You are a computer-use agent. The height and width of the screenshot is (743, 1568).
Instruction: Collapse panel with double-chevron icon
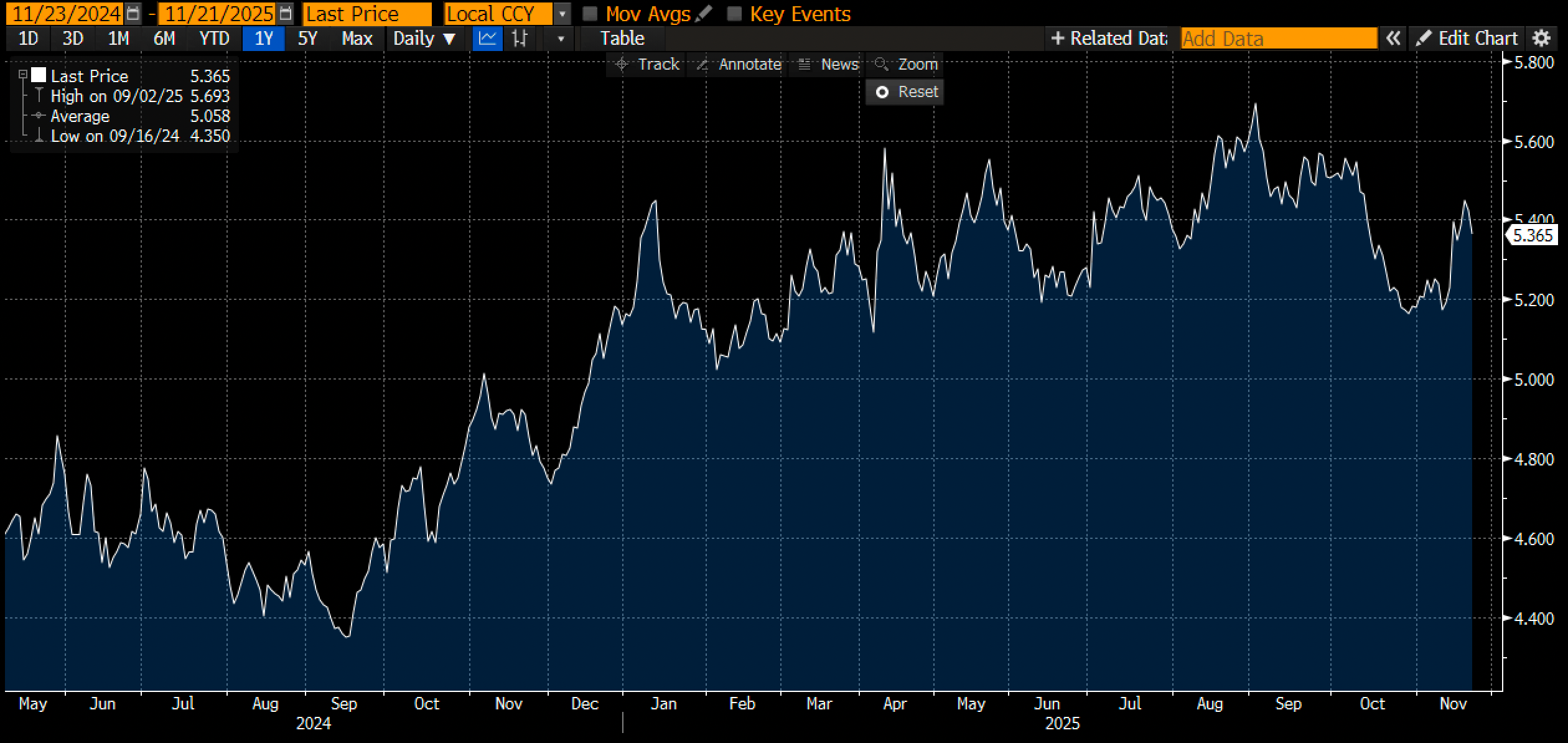[x=1393, y=39]
